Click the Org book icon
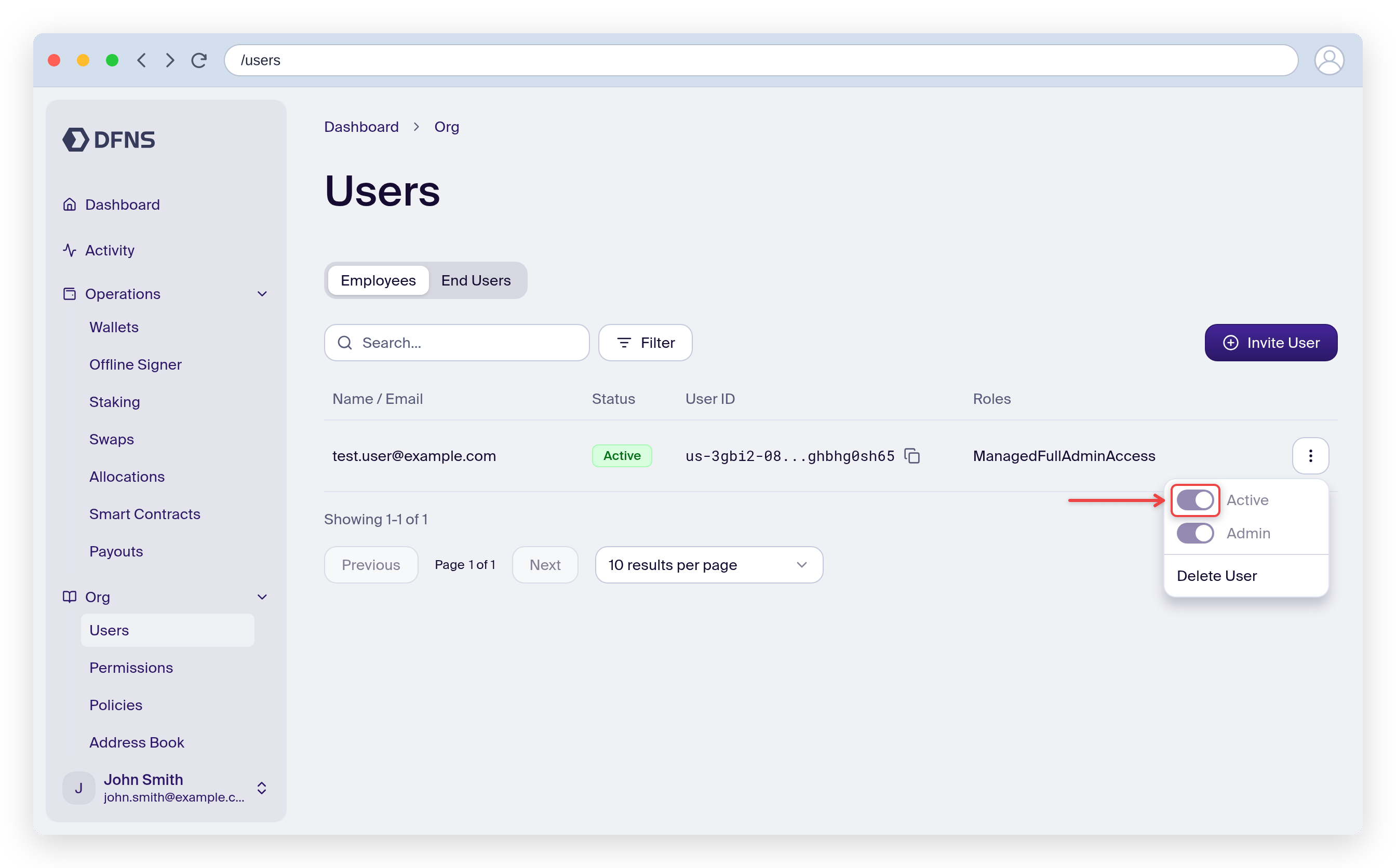1396x868 pixels. (70, 597)
